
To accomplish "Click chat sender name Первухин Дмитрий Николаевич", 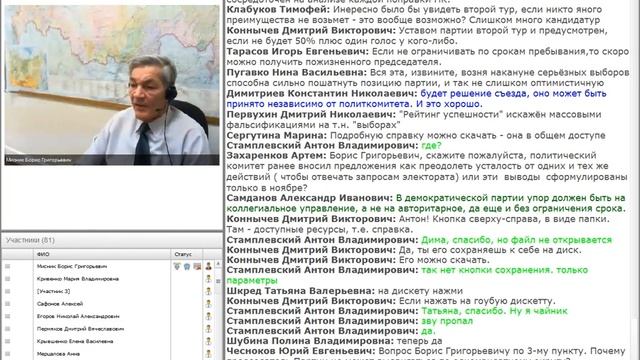I will tap(311, 114).
